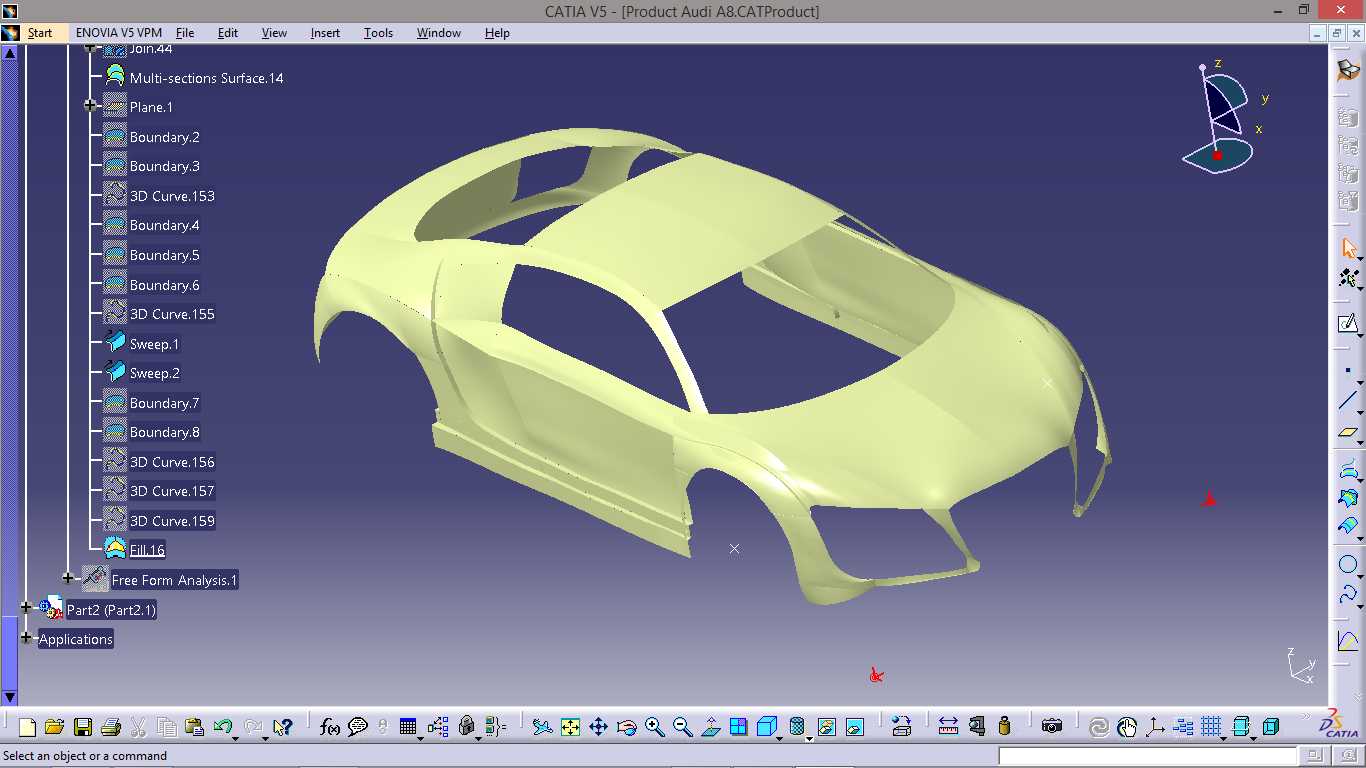
Task: Click the Shading view mode cylinder icon
Action: click(797, 727)
